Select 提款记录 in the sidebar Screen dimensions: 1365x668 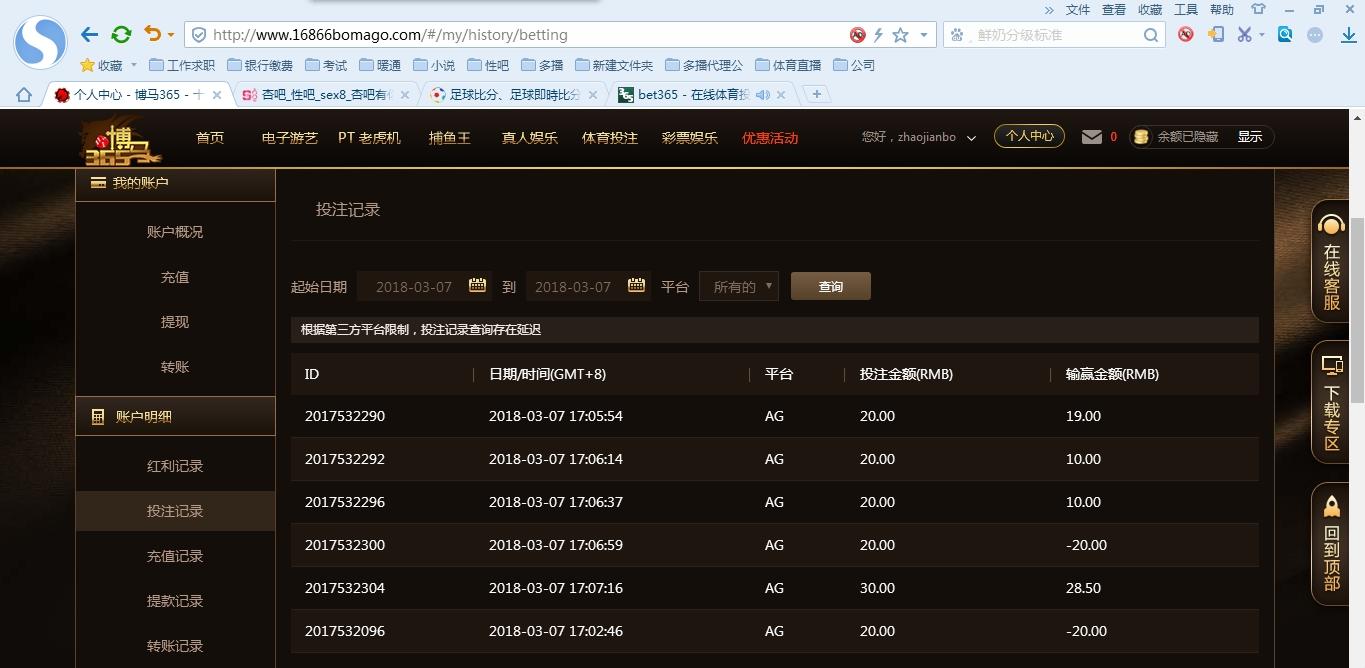pos(175,601)
